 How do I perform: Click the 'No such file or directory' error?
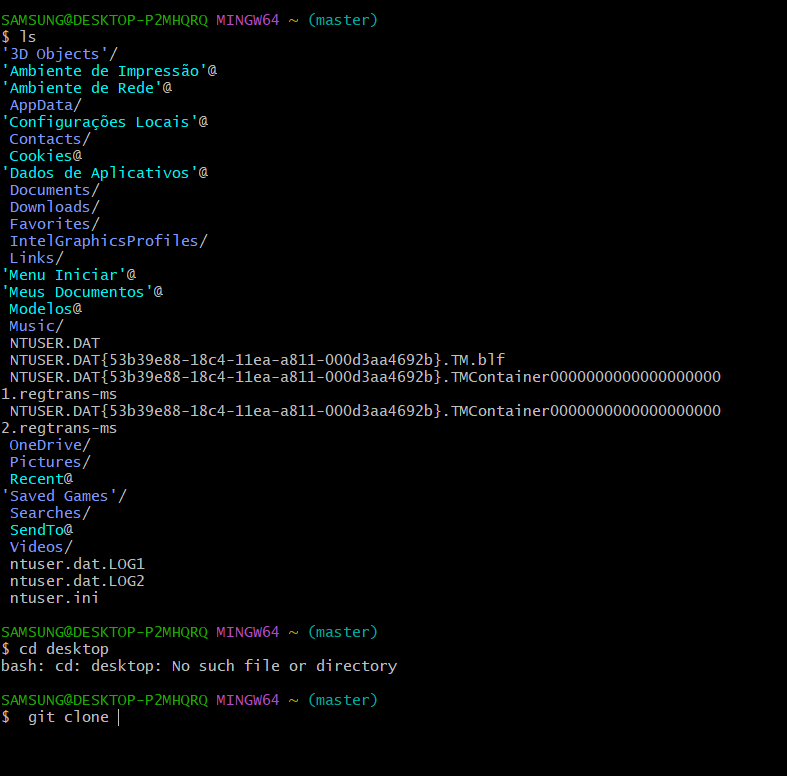[285, 666]
